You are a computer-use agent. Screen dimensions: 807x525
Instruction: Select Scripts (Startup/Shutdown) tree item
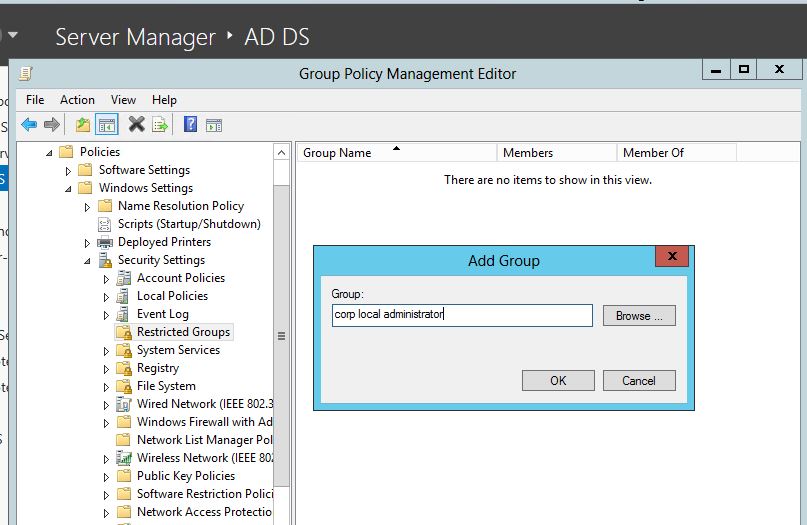click(x=188, y=224)
